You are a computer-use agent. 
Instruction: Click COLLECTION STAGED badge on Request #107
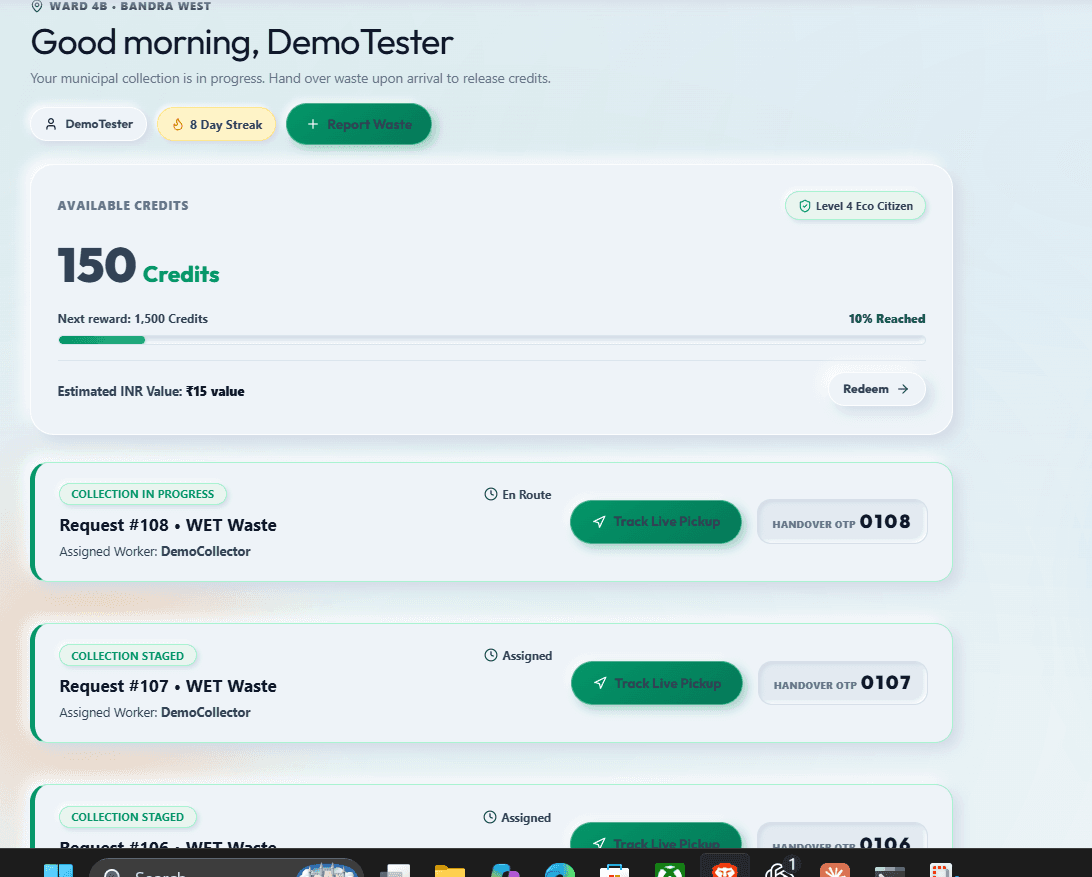point(127,656)
